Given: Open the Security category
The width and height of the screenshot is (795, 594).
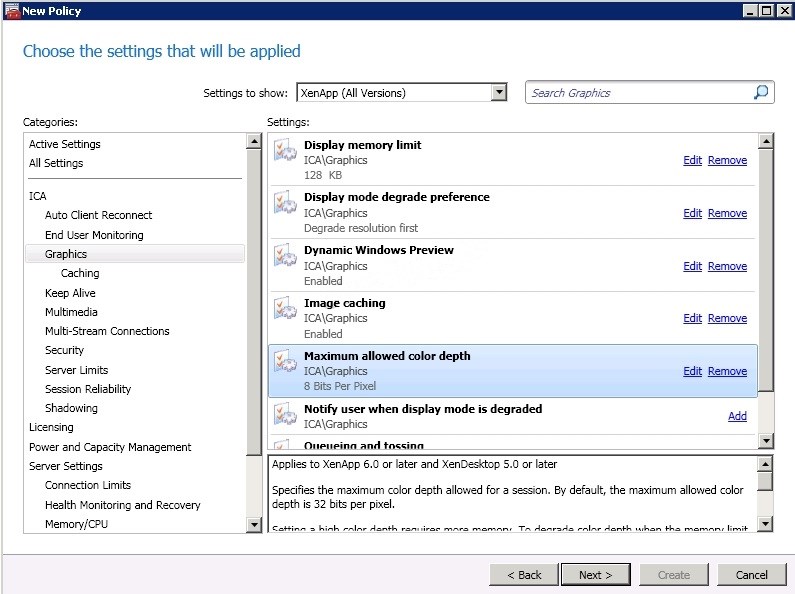Looking at the screenshot, I should tap(64, 350).
